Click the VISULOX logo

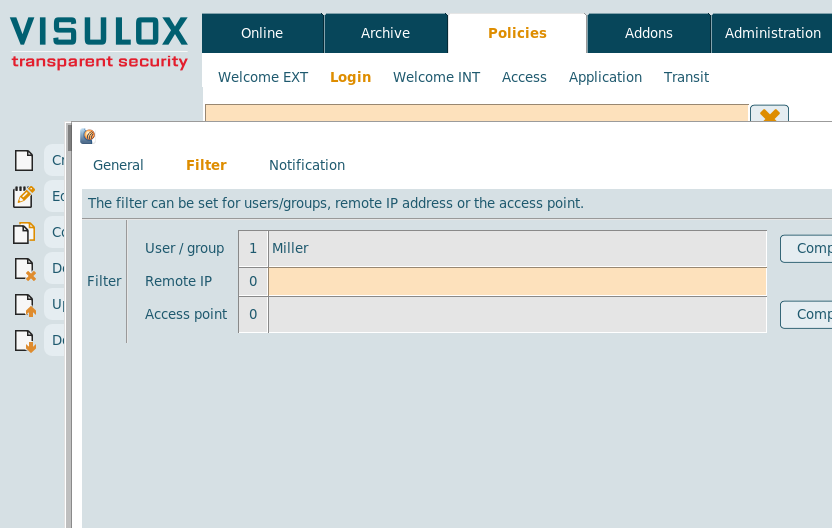(99, 42)
